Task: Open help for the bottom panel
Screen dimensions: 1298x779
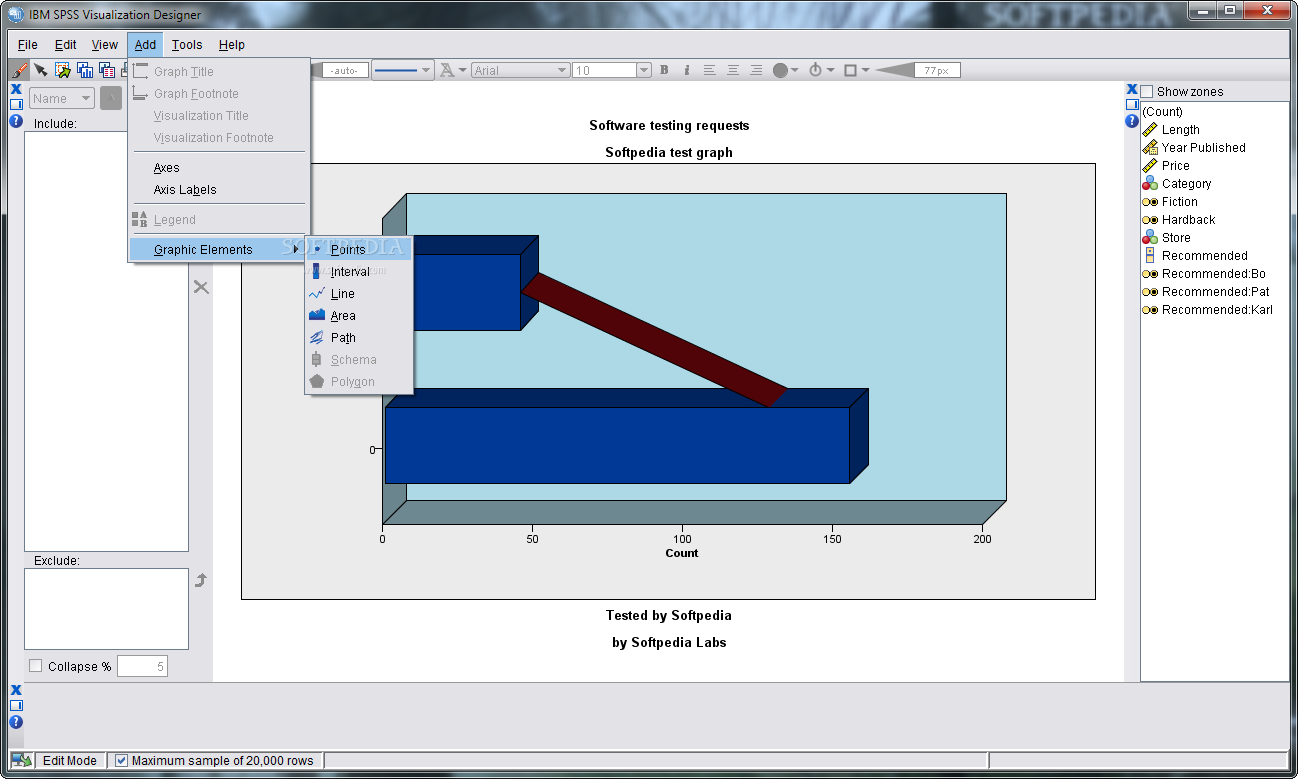Action: (16, 722)
